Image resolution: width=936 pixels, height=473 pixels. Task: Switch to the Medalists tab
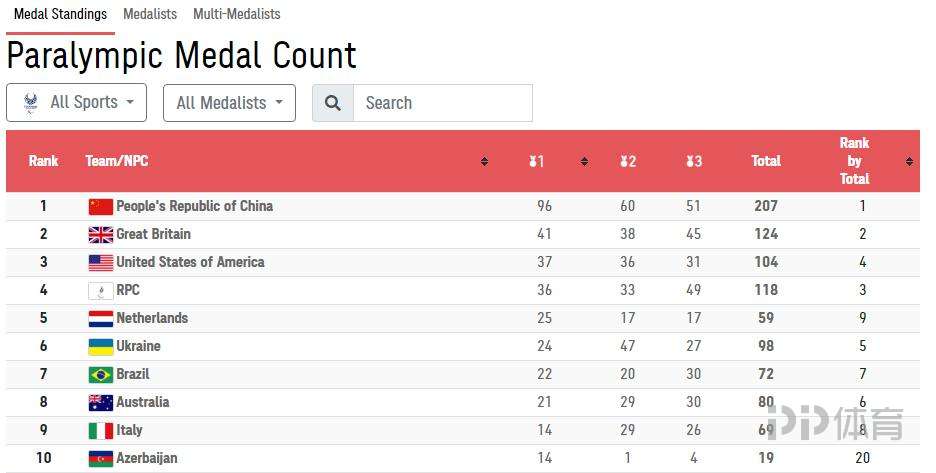150,14
